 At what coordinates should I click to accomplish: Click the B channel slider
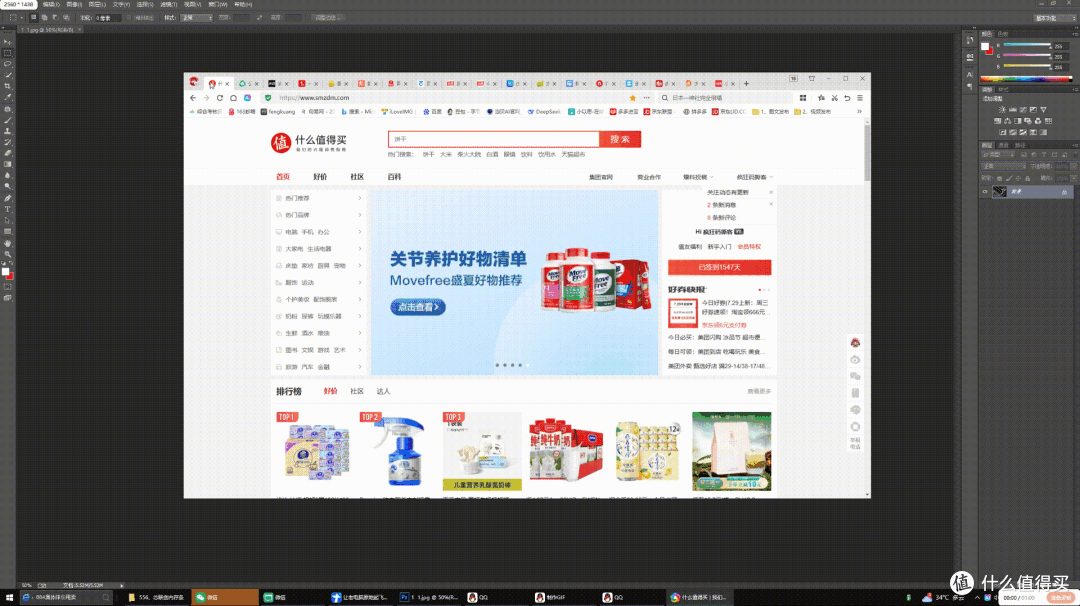tap(1027, 67)
